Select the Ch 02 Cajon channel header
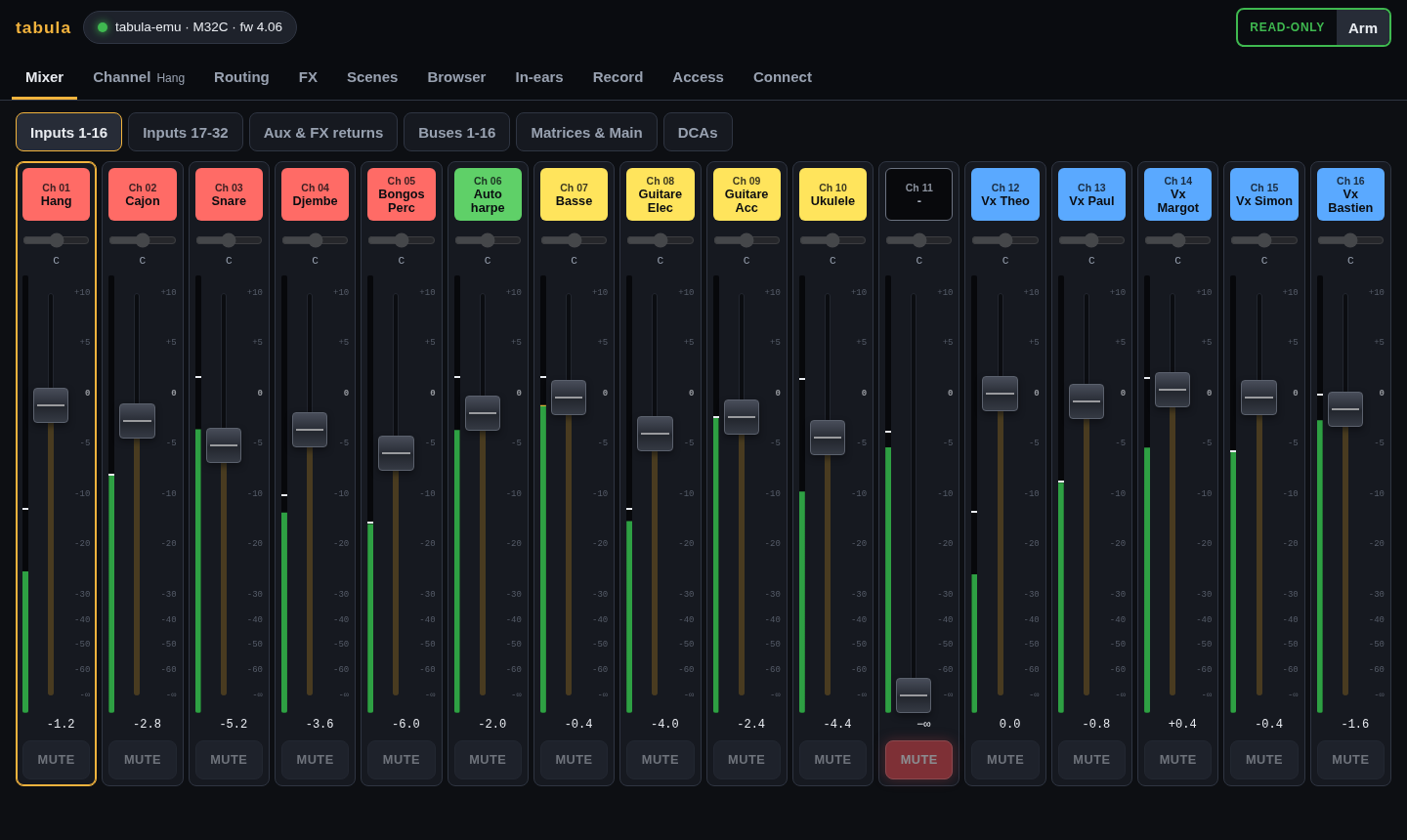Image resolution: width=1407 pixels, height=840 pixels. [x=143, y=194]
